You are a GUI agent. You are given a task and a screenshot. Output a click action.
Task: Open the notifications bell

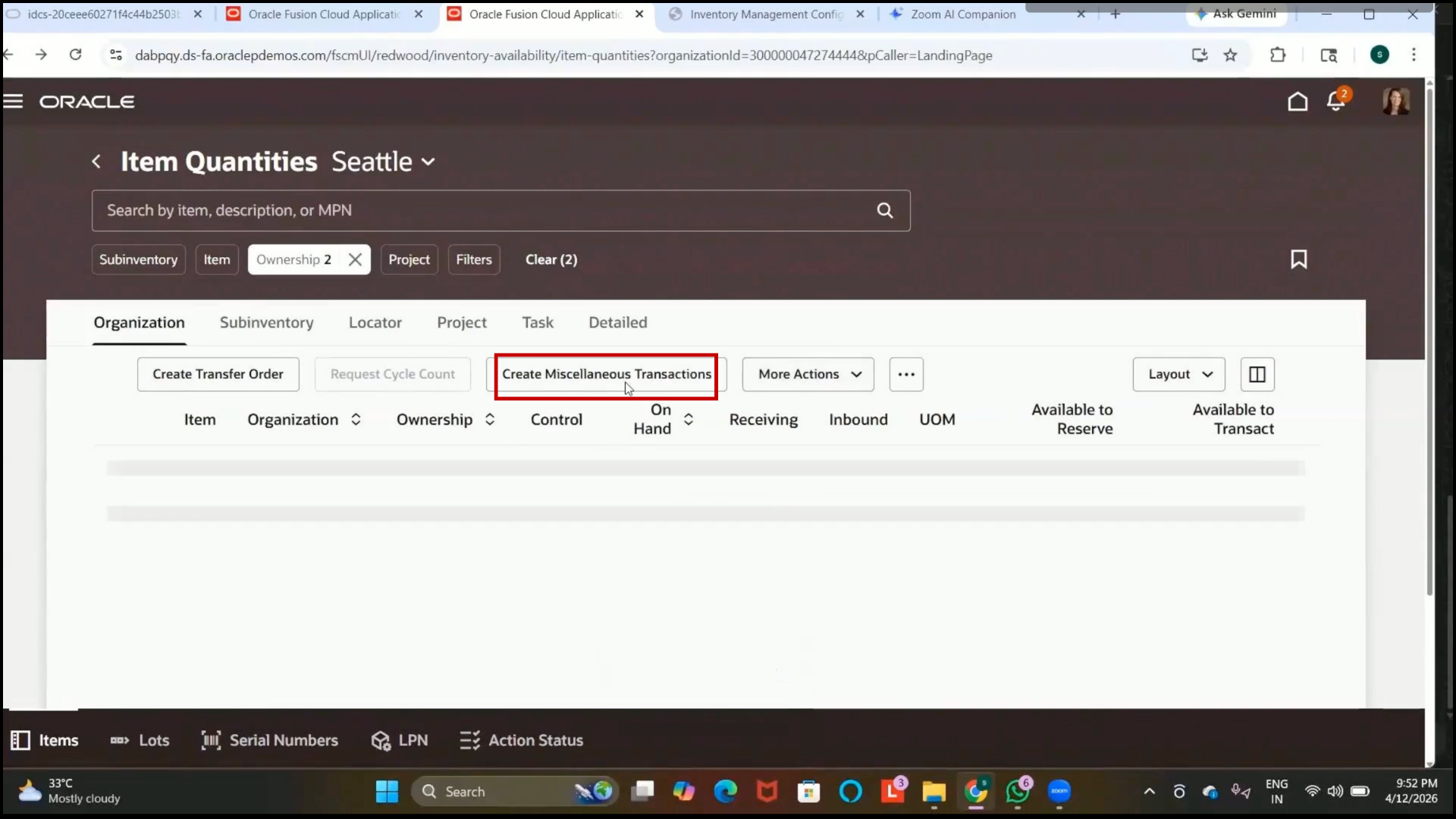point(1336,102)
